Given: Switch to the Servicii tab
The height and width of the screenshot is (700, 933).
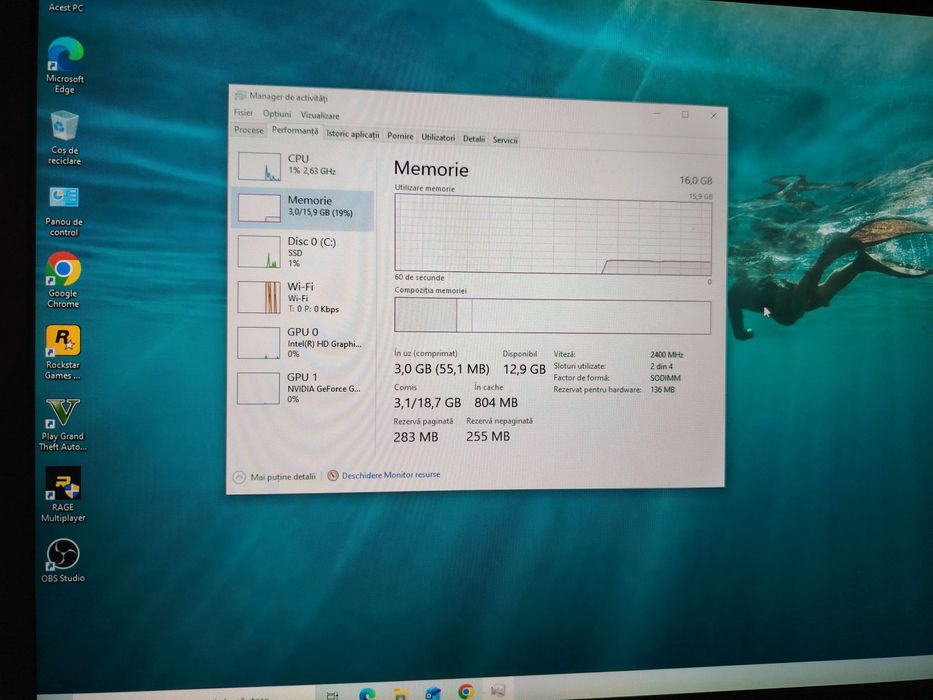Looking at the screenshot, I should [505, 140].
